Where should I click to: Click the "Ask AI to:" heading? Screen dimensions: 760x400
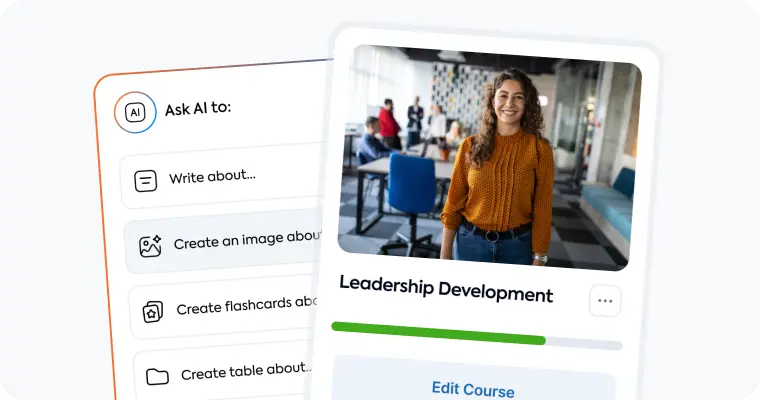point(198,109)
